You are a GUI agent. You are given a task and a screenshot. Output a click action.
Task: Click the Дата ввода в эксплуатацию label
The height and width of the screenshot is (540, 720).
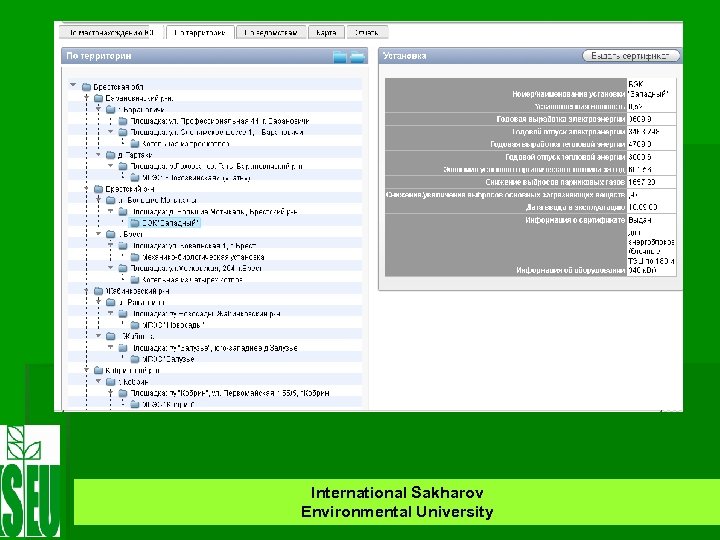click(x=575, y=208)
